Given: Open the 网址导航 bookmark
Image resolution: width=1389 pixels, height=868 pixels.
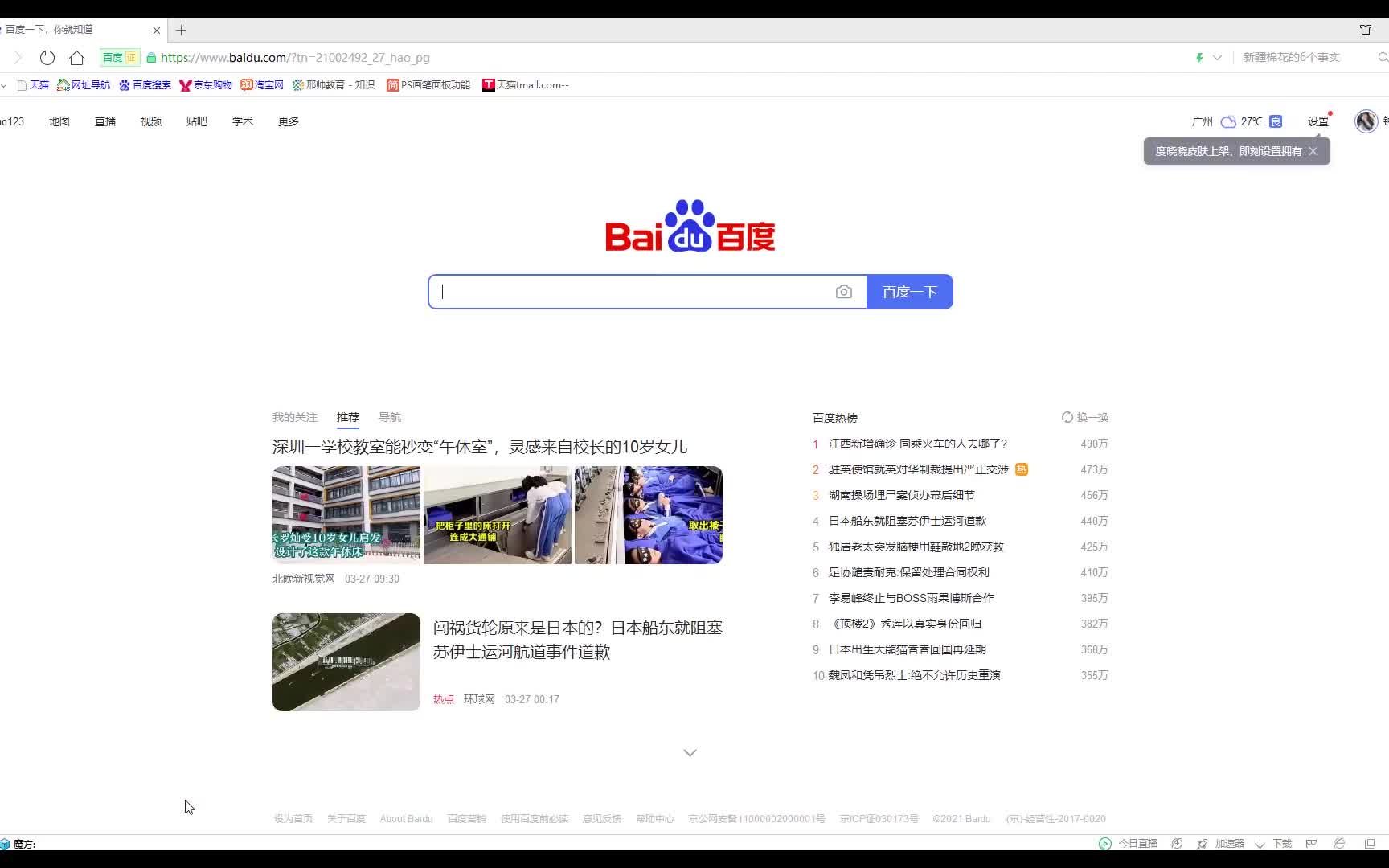Looking at the screenshot, I should [x=84, y=85].
